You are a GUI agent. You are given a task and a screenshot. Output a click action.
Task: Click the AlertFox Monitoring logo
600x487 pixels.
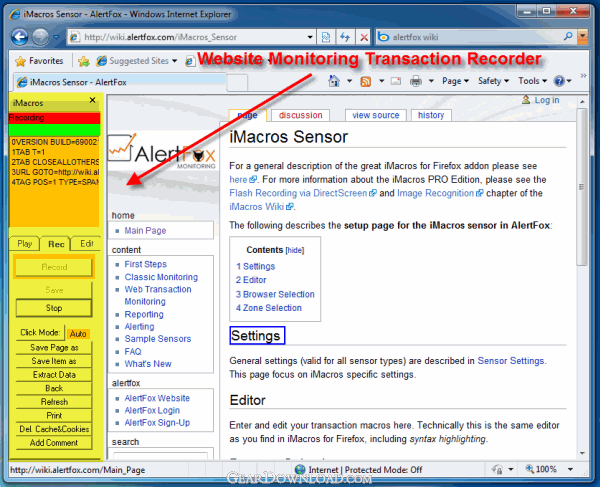coord(162,152)
